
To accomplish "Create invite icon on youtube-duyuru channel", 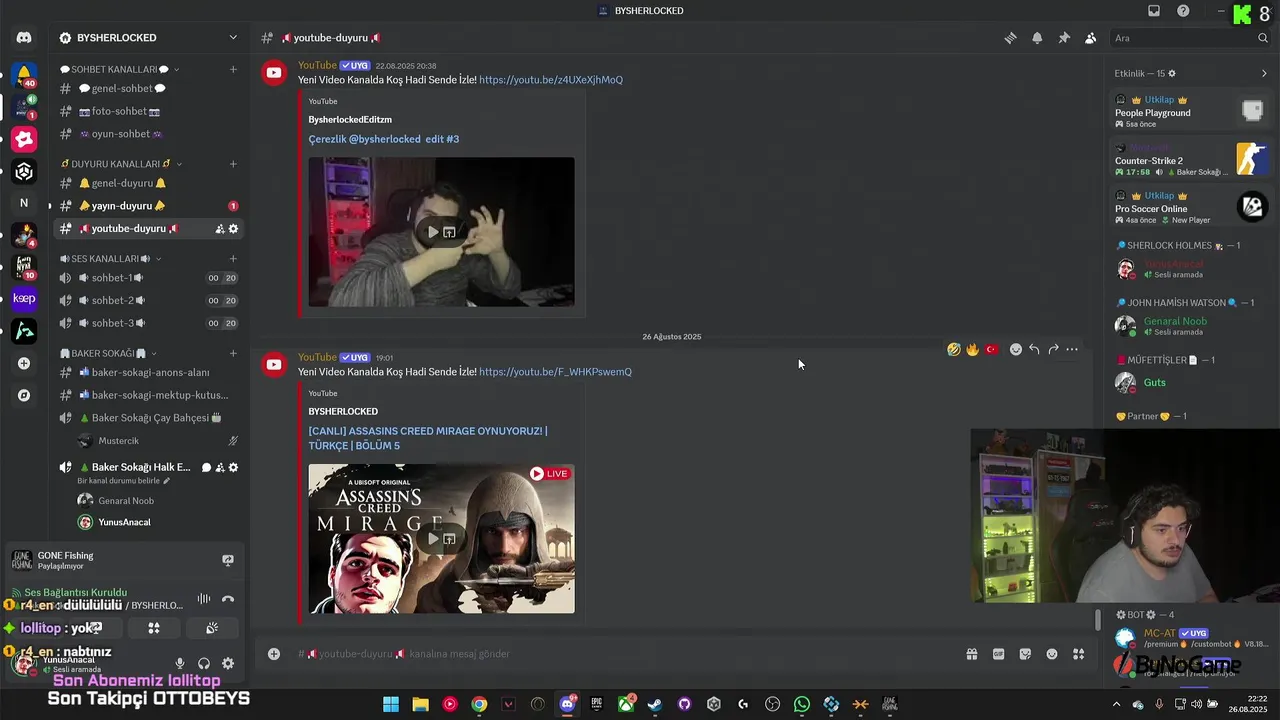I will click(219, 229).
